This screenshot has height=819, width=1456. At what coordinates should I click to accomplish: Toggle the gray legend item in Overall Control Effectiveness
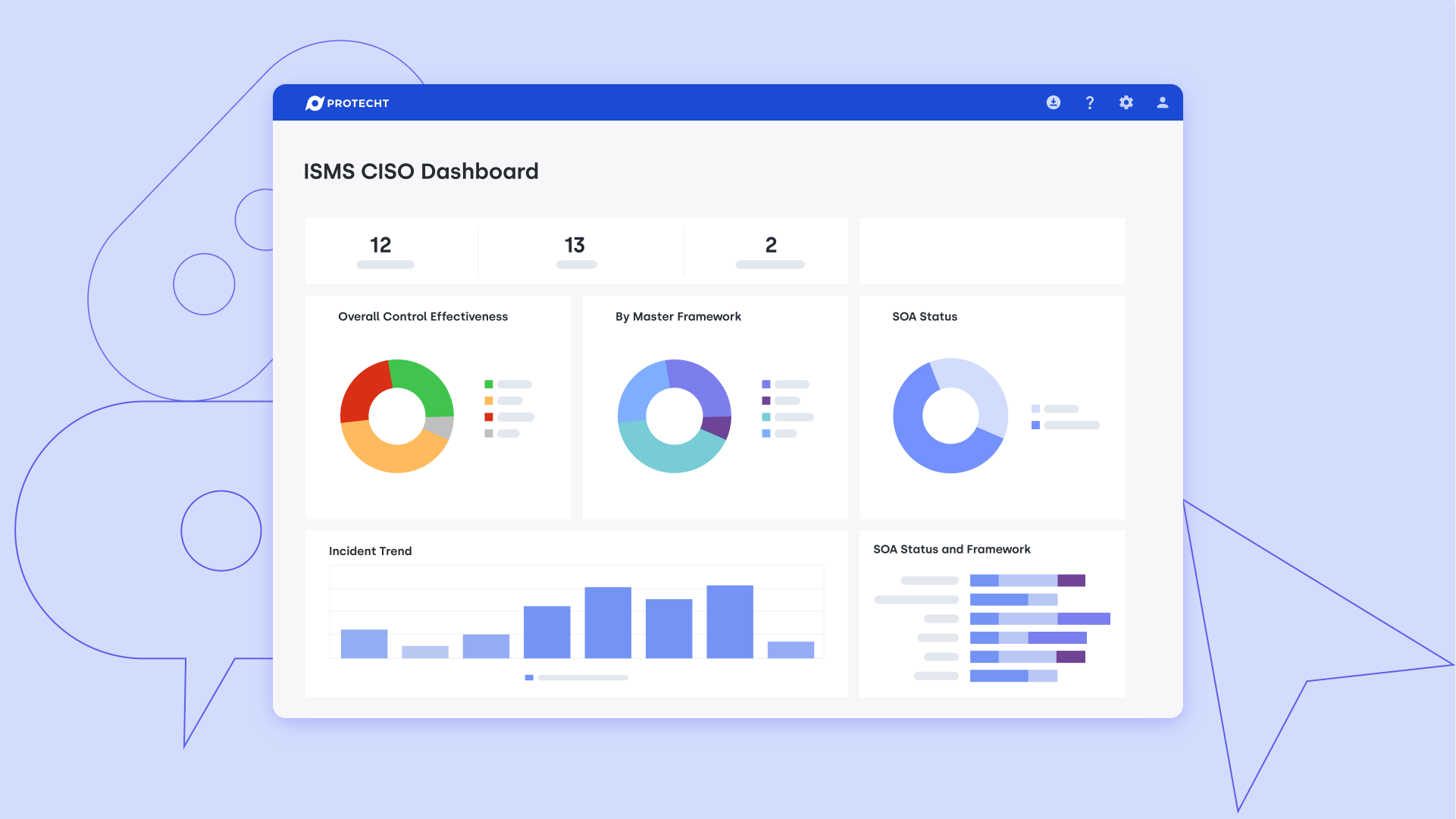[489, 434]
